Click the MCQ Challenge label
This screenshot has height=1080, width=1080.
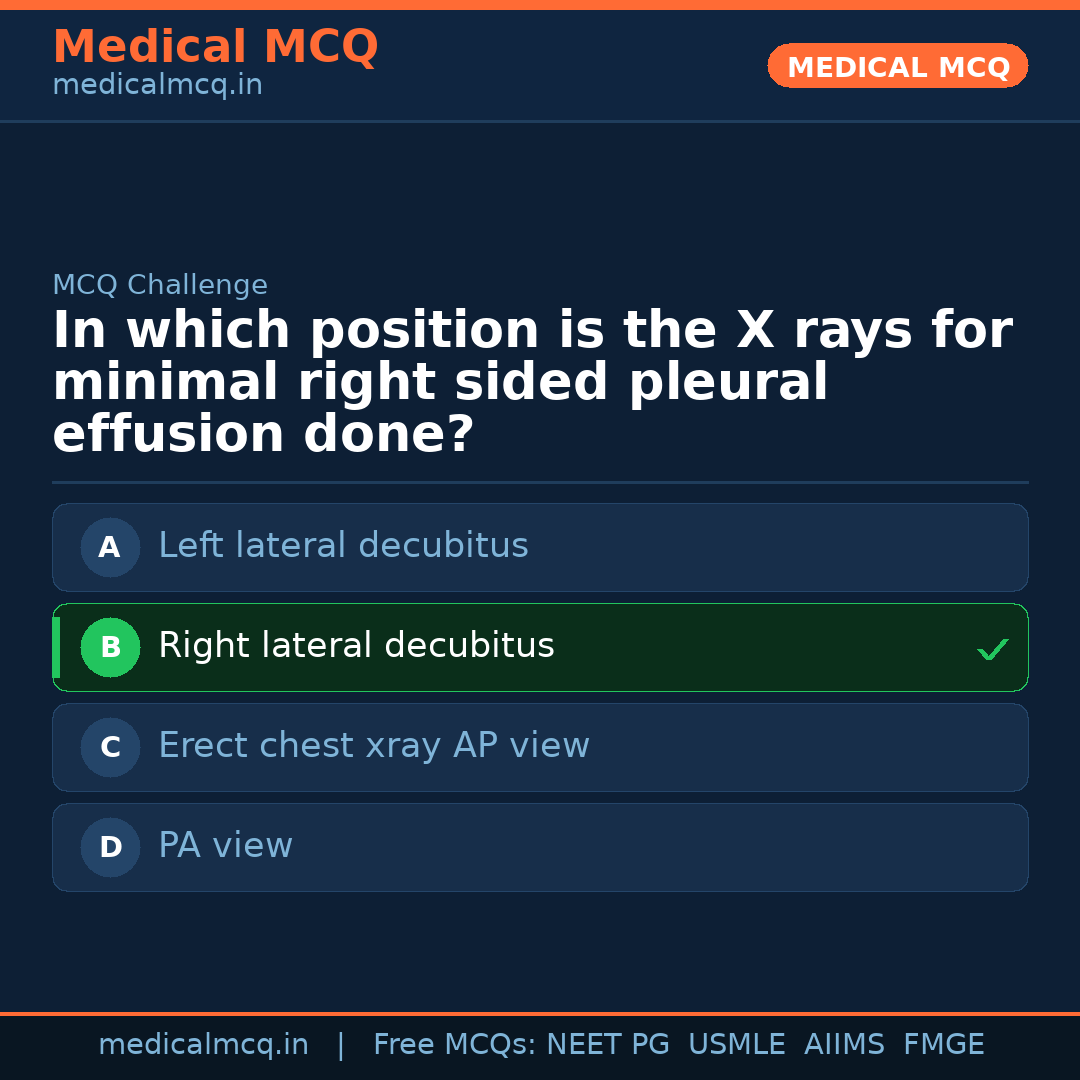160,285
